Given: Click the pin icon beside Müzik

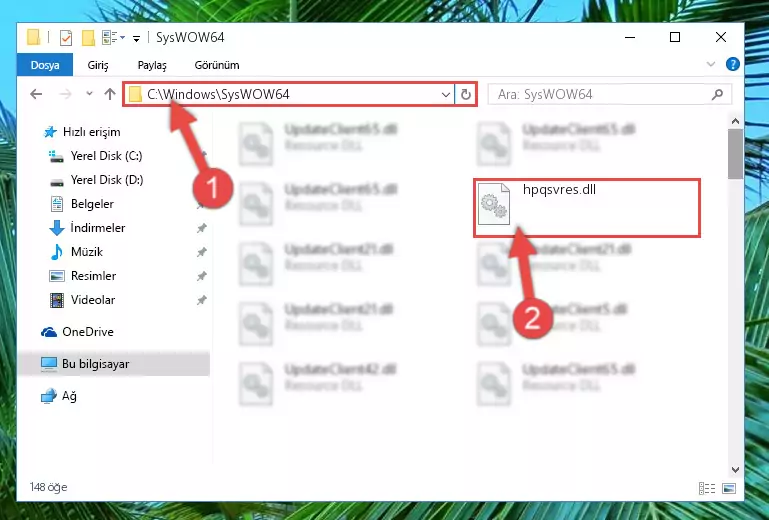Looking at the screenshot, I should 201,252.
